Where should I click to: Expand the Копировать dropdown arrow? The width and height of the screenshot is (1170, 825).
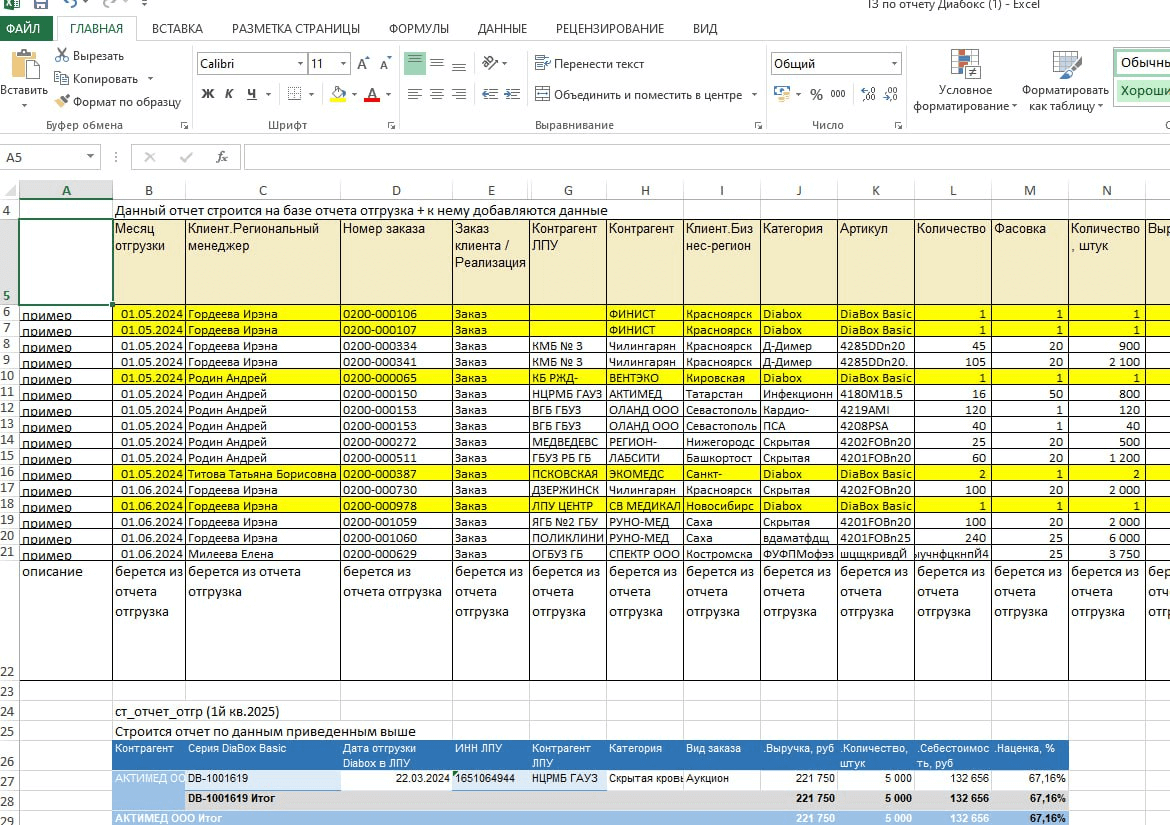(150, 78)
